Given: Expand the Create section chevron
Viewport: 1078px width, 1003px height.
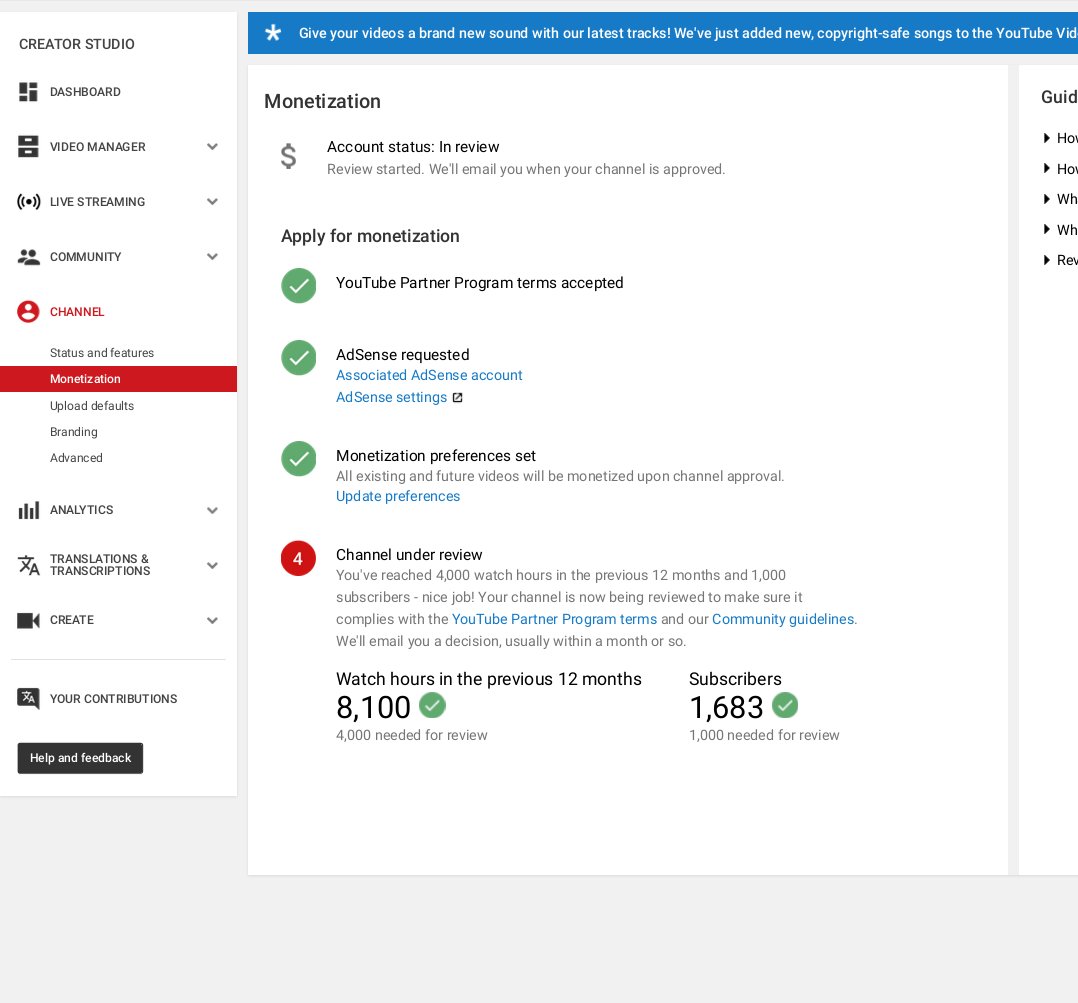Looking at the screenshot, I should point(212,620).
